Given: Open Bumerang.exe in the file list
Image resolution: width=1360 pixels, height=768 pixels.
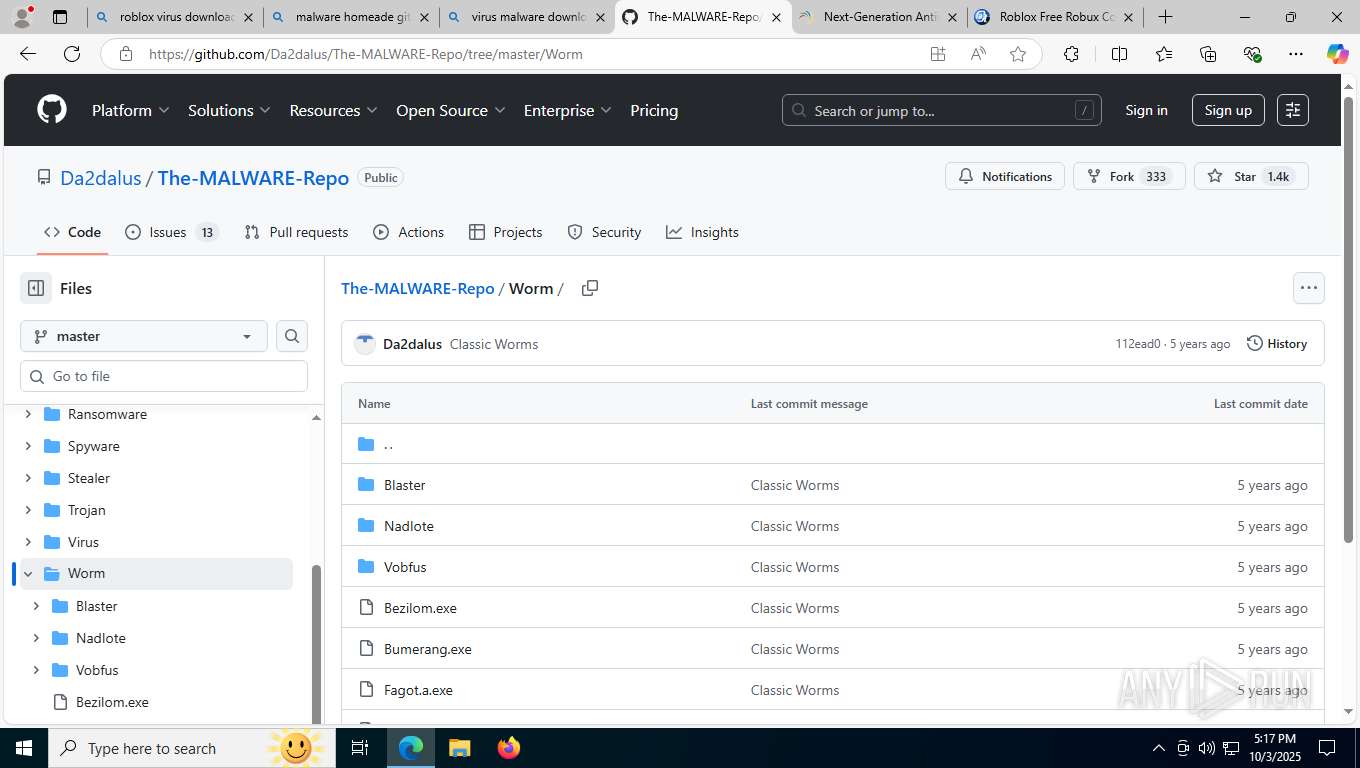Looking at the screenshot, I should click(x=428, y=649).
